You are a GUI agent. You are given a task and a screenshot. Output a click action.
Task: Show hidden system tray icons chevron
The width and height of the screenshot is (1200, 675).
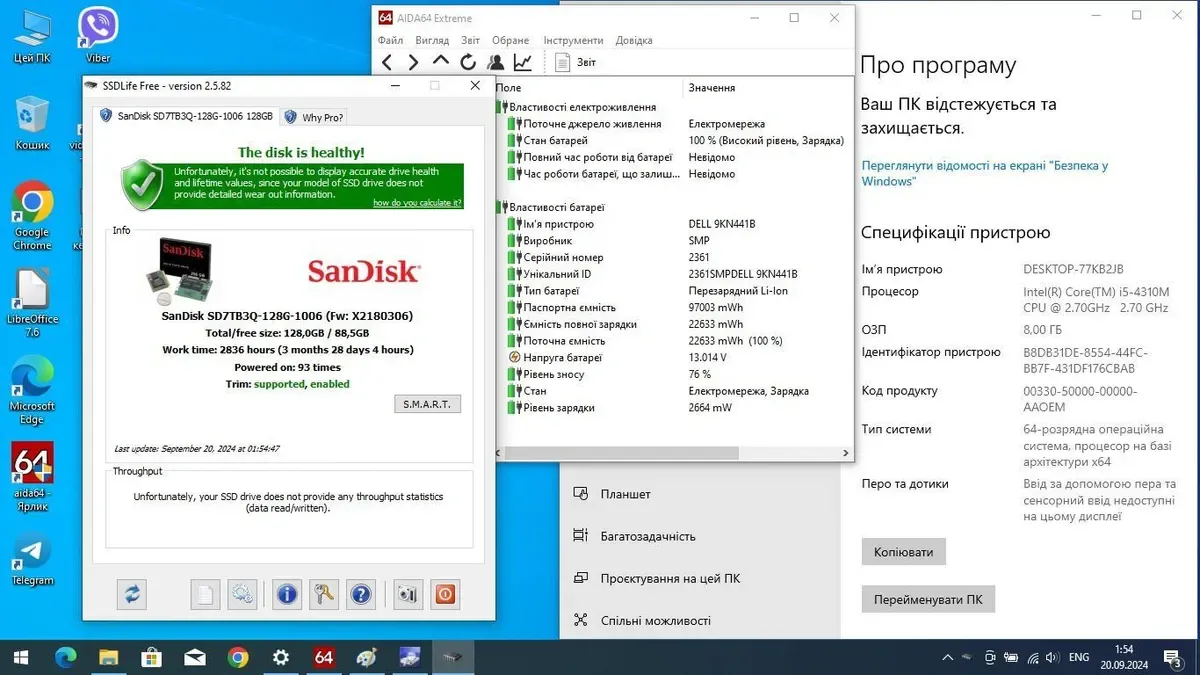click(x=947, y=657)
